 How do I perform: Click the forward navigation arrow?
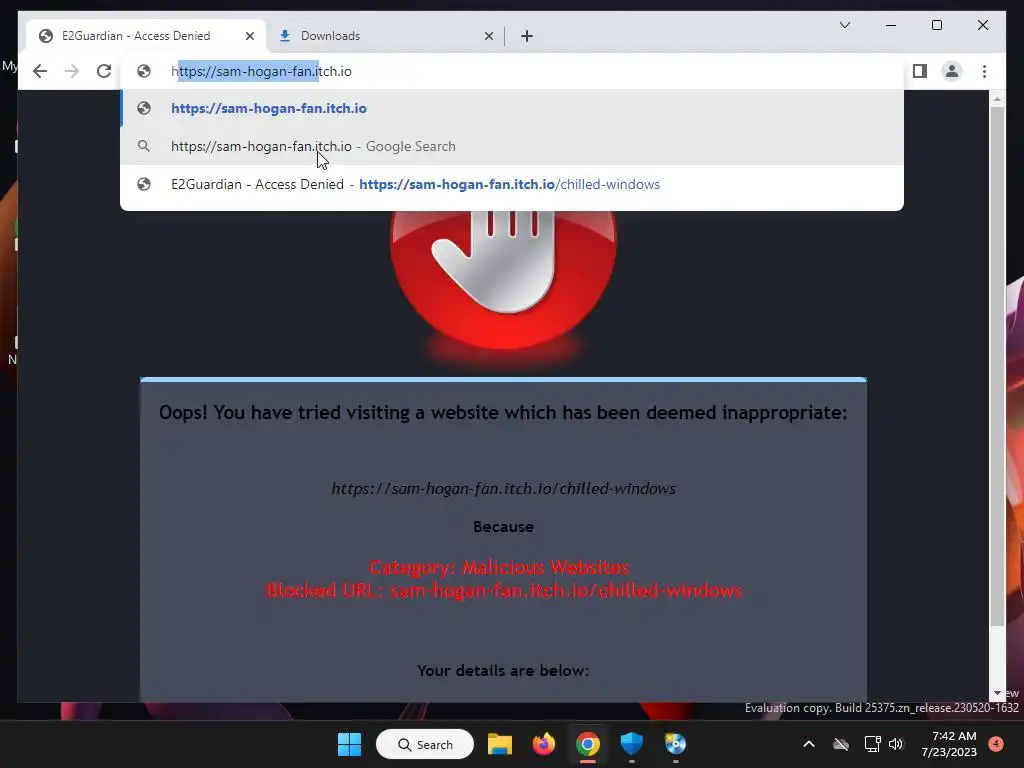click(72, 71)
